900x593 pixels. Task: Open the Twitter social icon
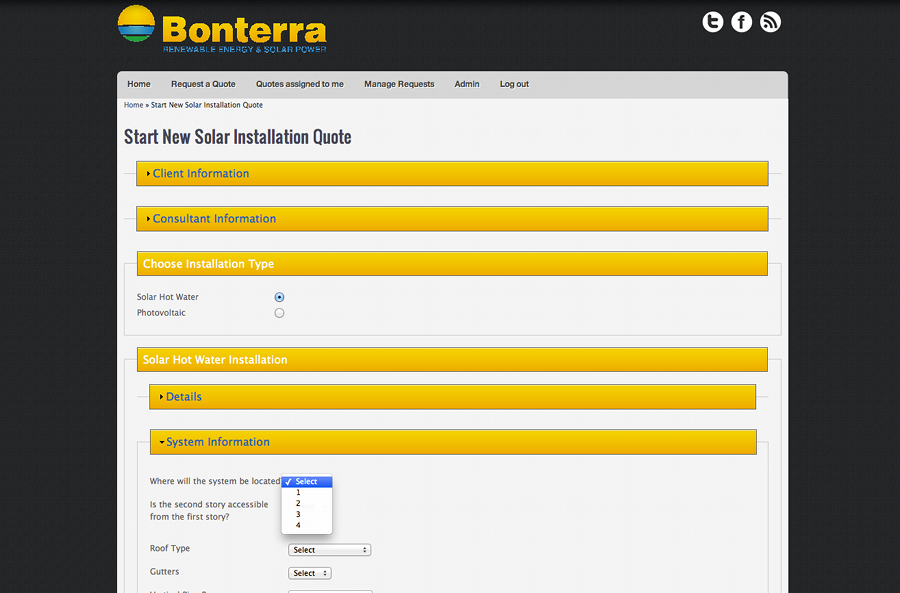click(712, 22)
